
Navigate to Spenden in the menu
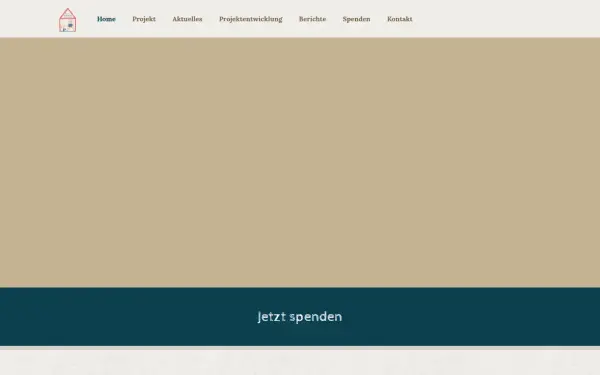[x=356, y=19]
